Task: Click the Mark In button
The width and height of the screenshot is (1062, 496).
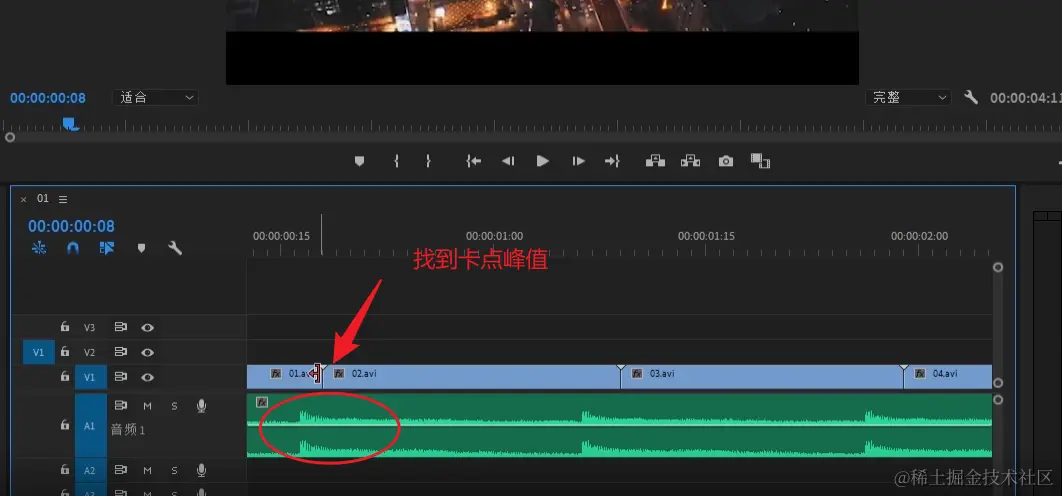Action: [396, 161]
